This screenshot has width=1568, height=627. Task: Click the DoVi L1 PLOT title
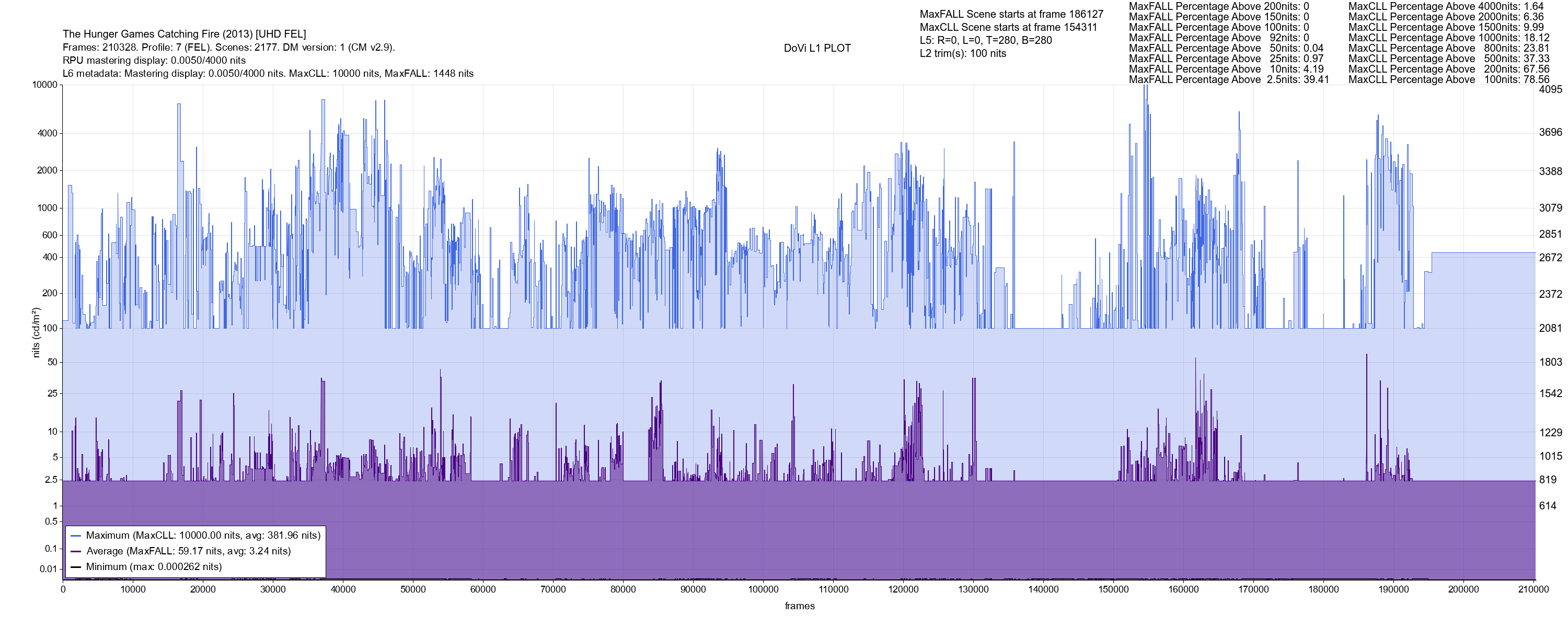tap(817, 49)
